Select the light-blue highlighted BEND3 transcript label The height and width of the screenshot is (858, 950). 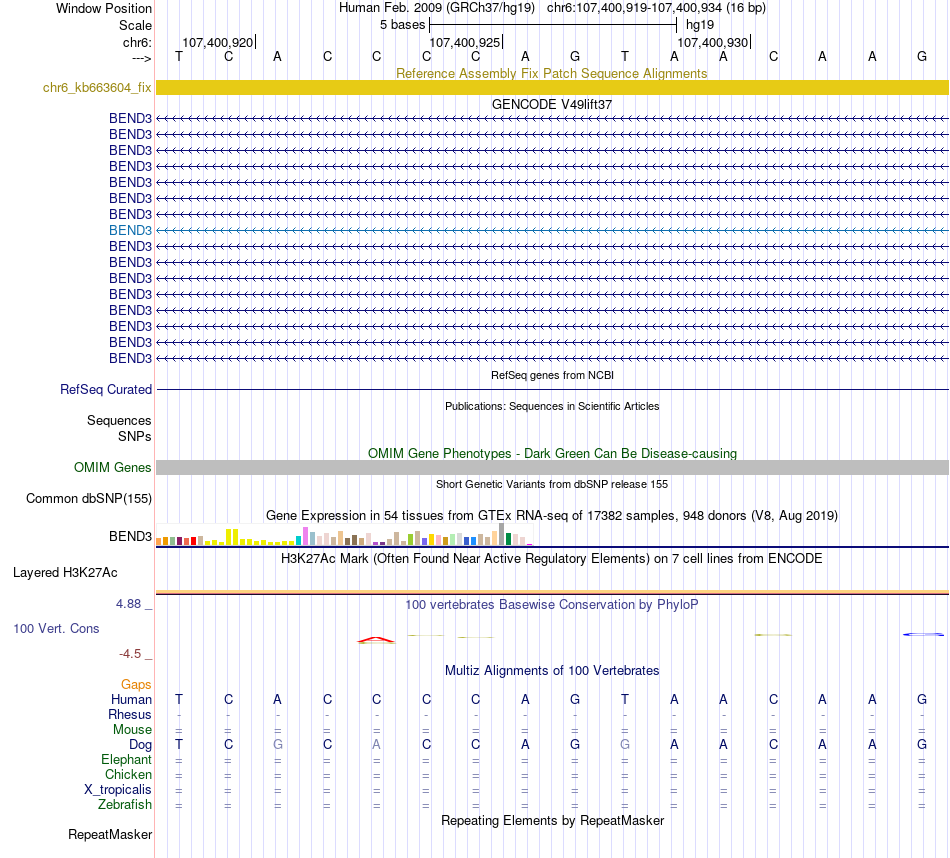click(x=130, y=230)
